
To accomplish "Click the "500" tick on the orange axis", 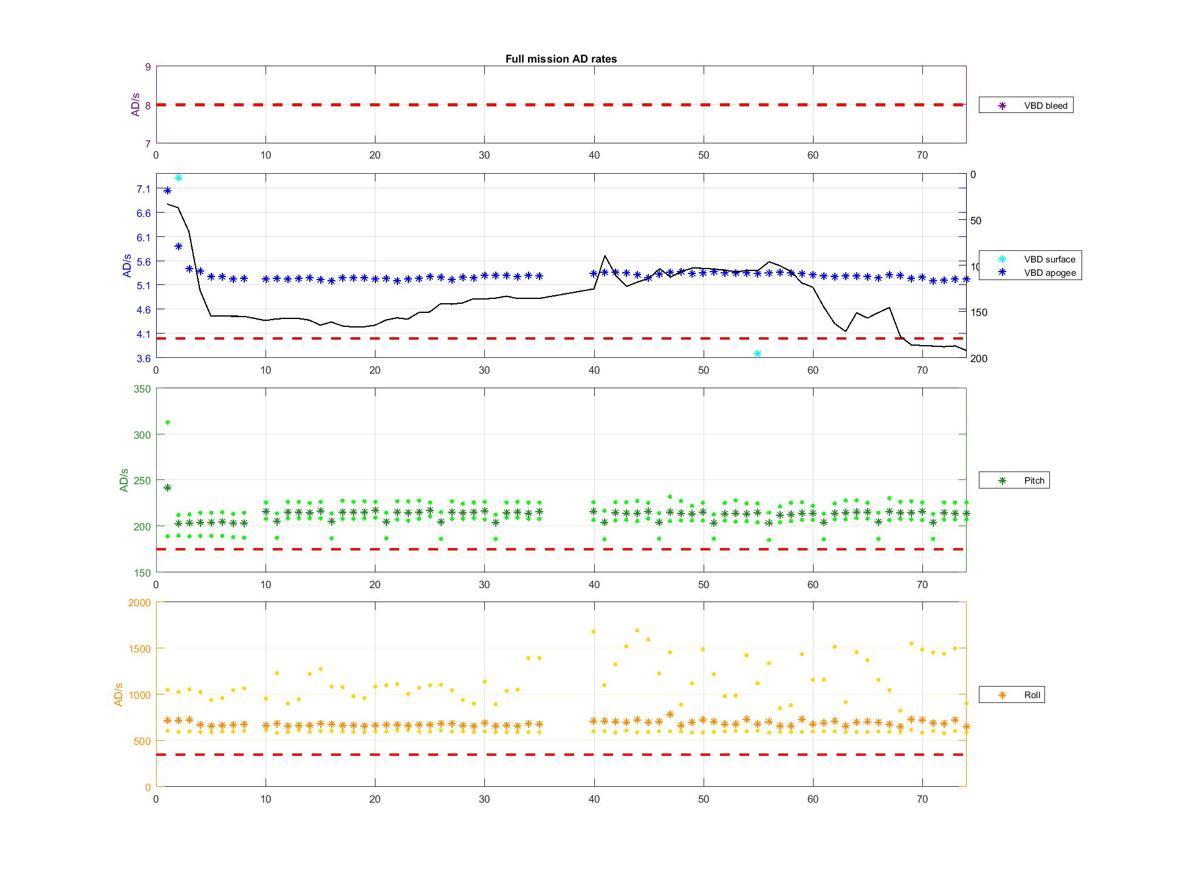I will [x=142, y=741].
